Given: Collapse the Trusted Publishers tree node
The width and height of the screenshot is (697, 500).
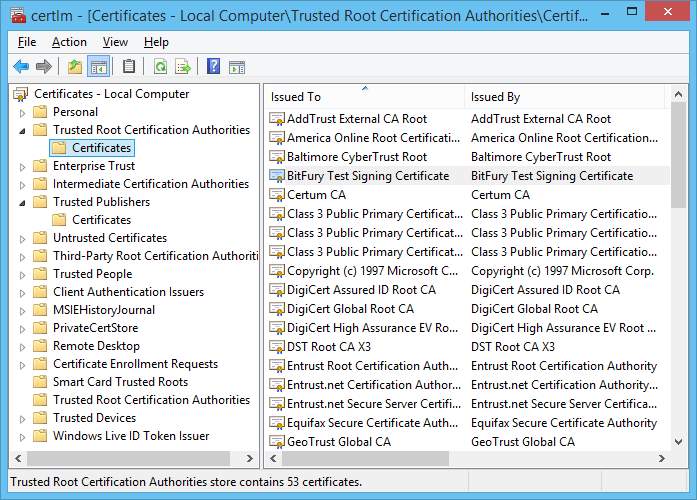Looking at the screenshot, I should [x=22, y=203].
